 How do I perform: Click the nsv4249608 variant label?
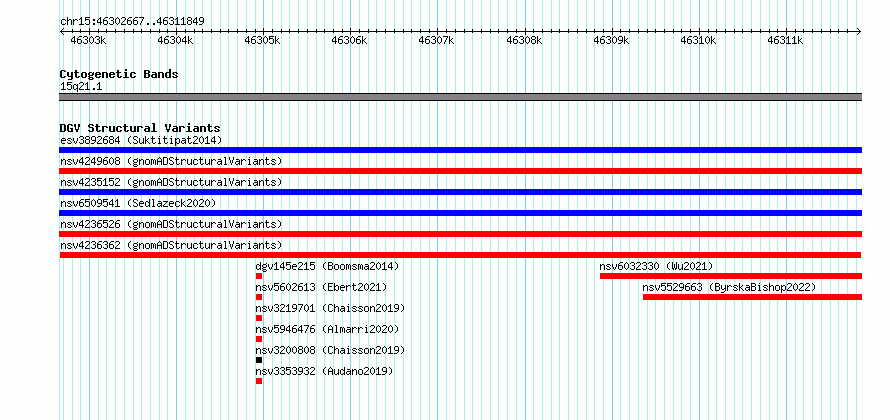[171, 161]
